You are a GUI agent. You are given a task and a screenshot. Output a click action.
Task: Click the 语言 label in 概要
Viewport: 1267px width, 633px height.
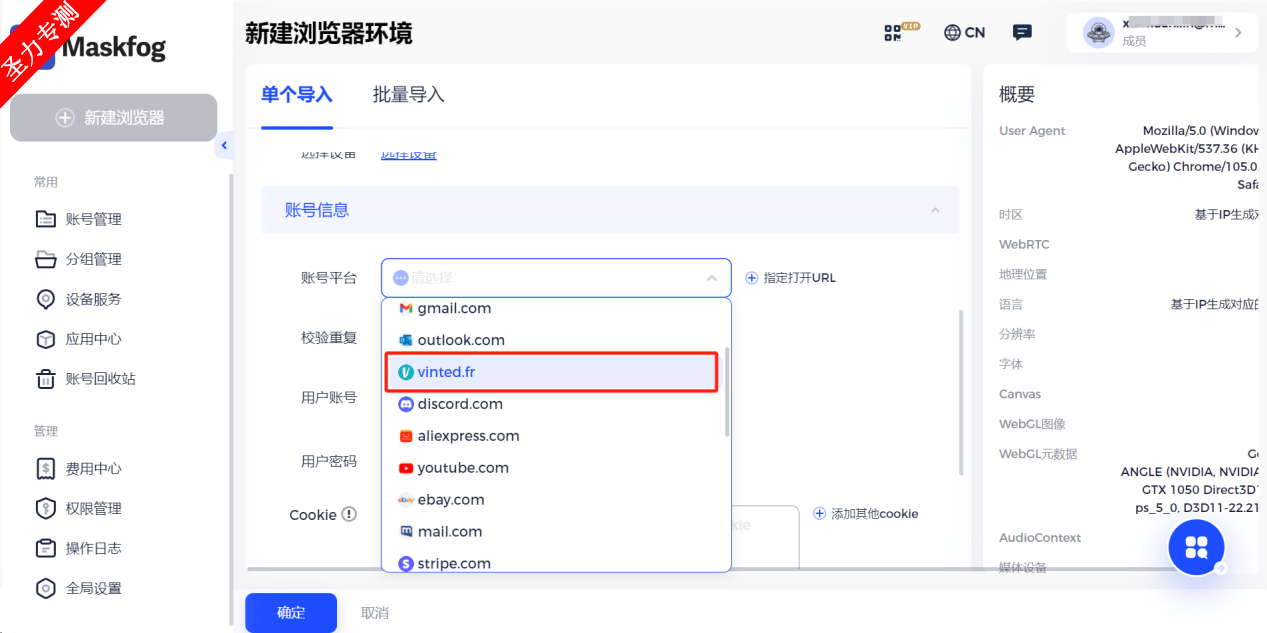point(1011,305)
